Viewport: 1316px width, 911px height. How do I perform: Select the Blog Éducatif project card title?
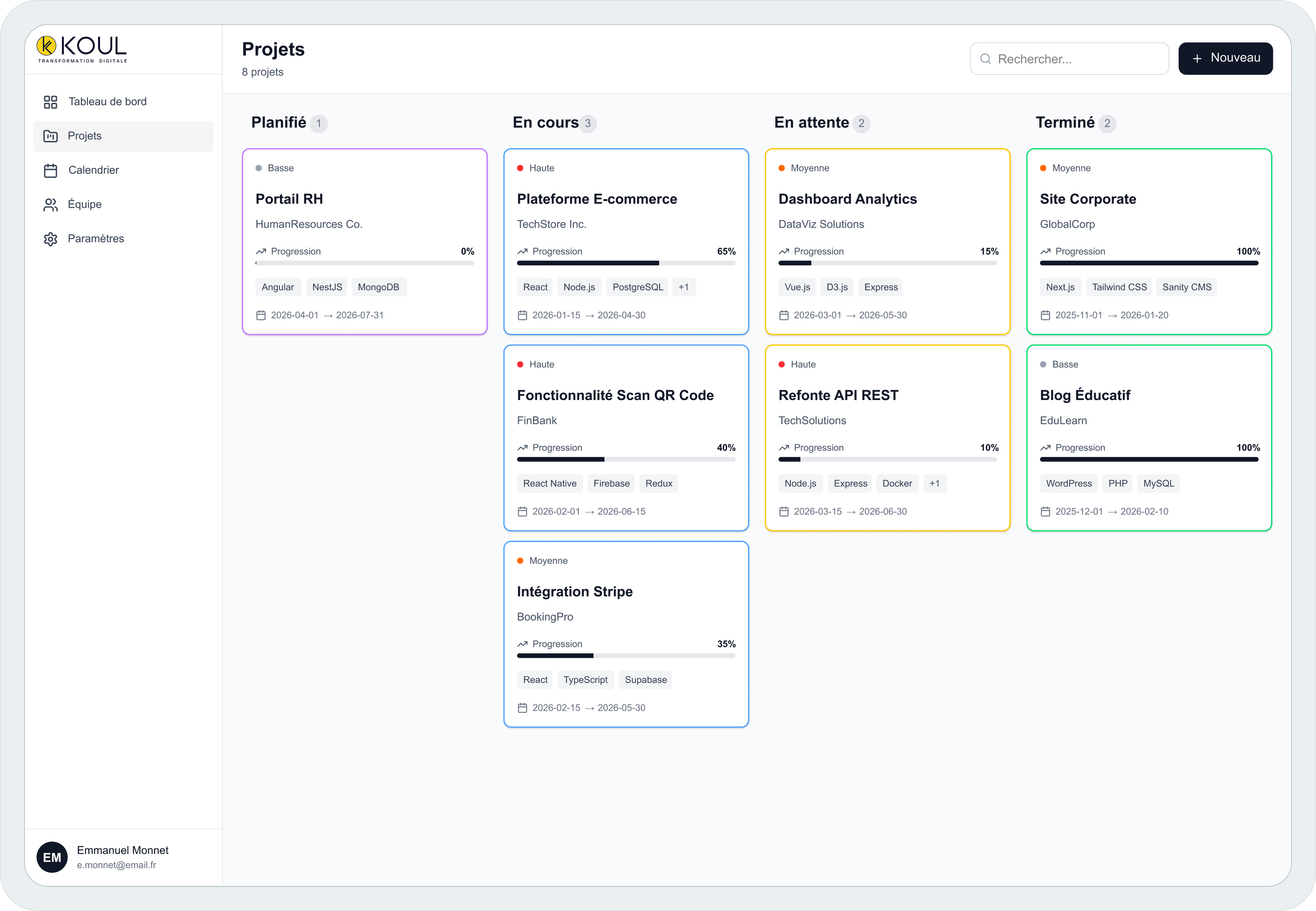click(1084, 396)
